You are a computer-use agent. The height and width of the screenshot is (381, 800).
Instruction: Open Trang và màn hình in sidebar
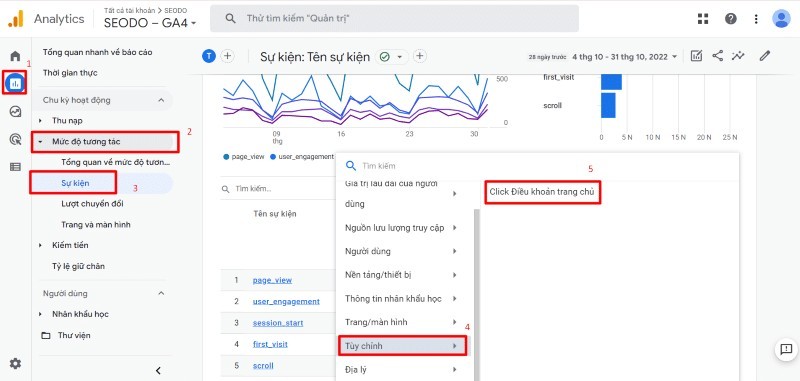click(95, 225)
